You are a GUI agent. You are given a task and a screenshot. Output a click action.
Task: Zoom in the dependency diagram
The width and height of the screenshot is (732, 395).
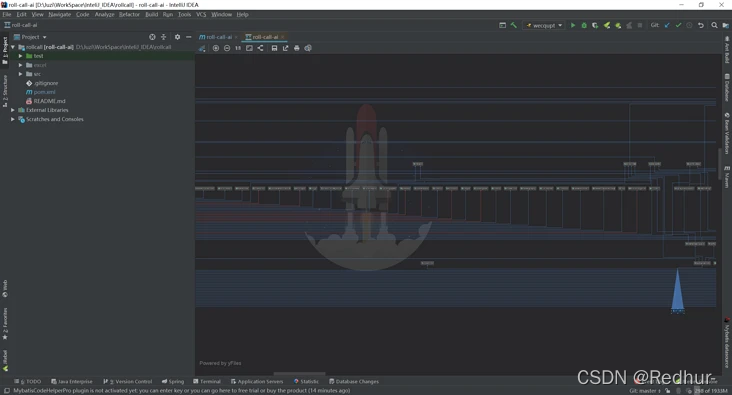click(x=216, y=48)
